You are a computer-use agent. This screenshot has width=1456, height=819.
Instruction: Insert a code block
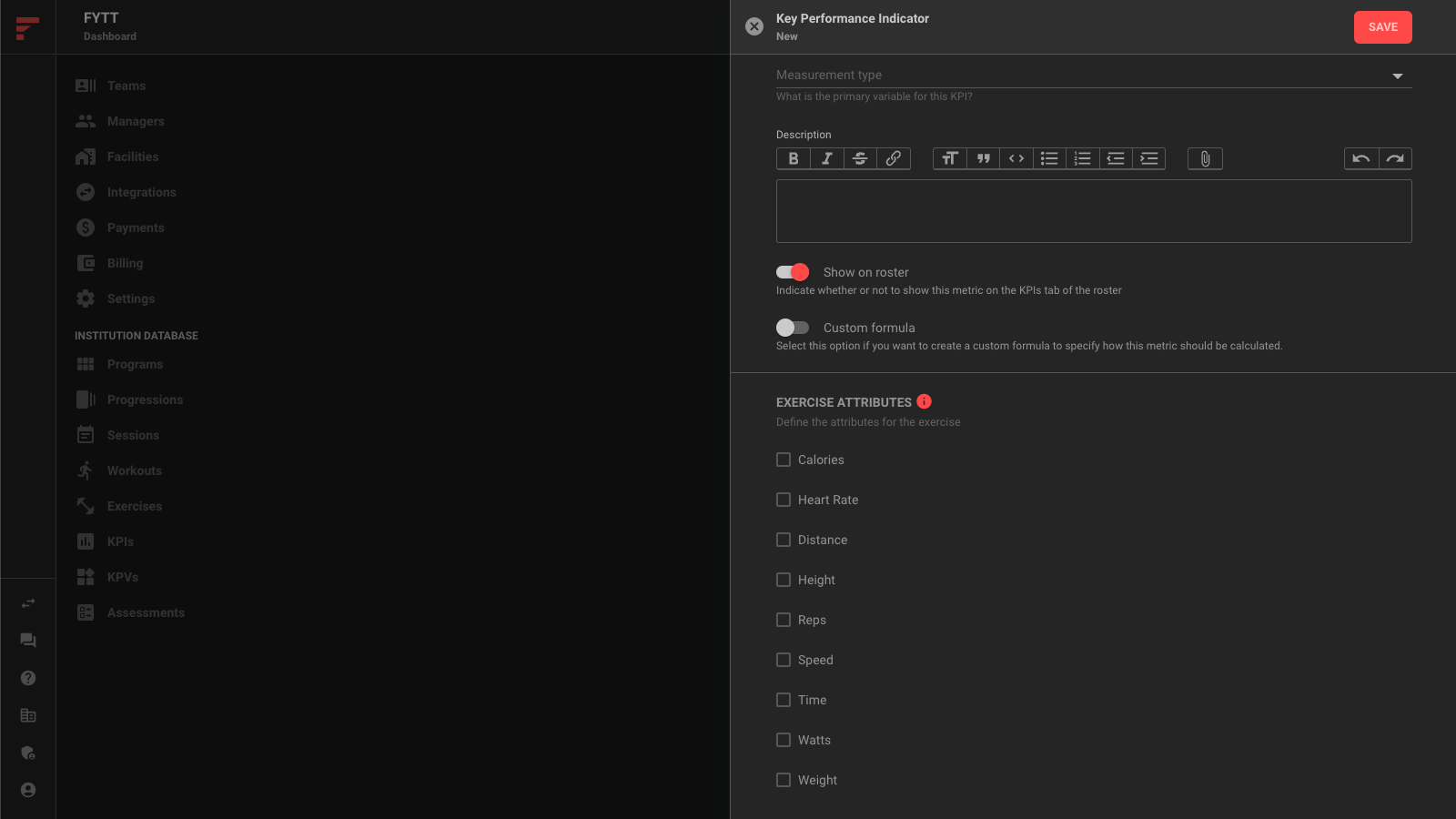click(1016, 158)
